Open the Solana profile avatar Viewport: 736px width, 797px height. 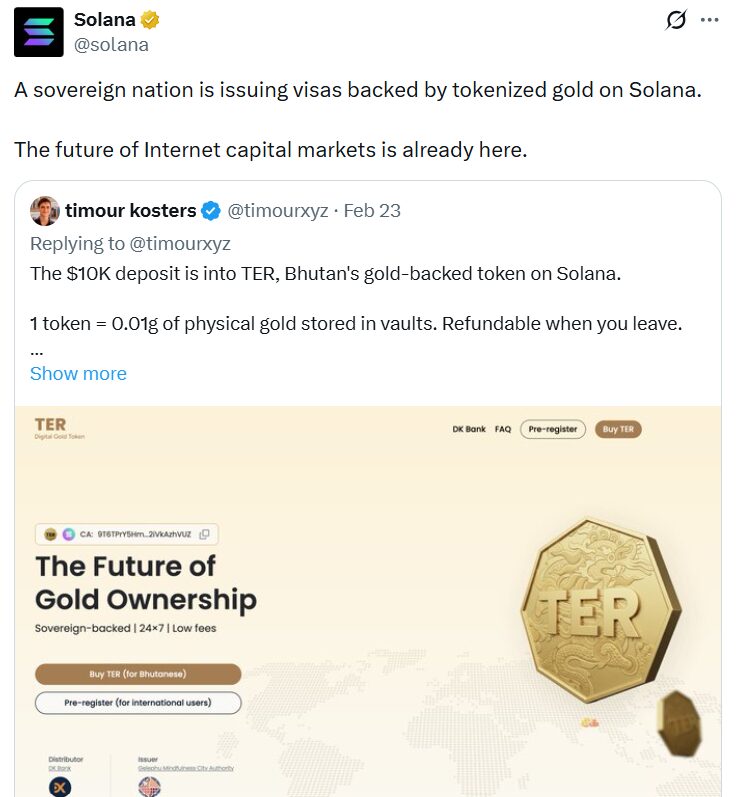(x=38, y=32)
